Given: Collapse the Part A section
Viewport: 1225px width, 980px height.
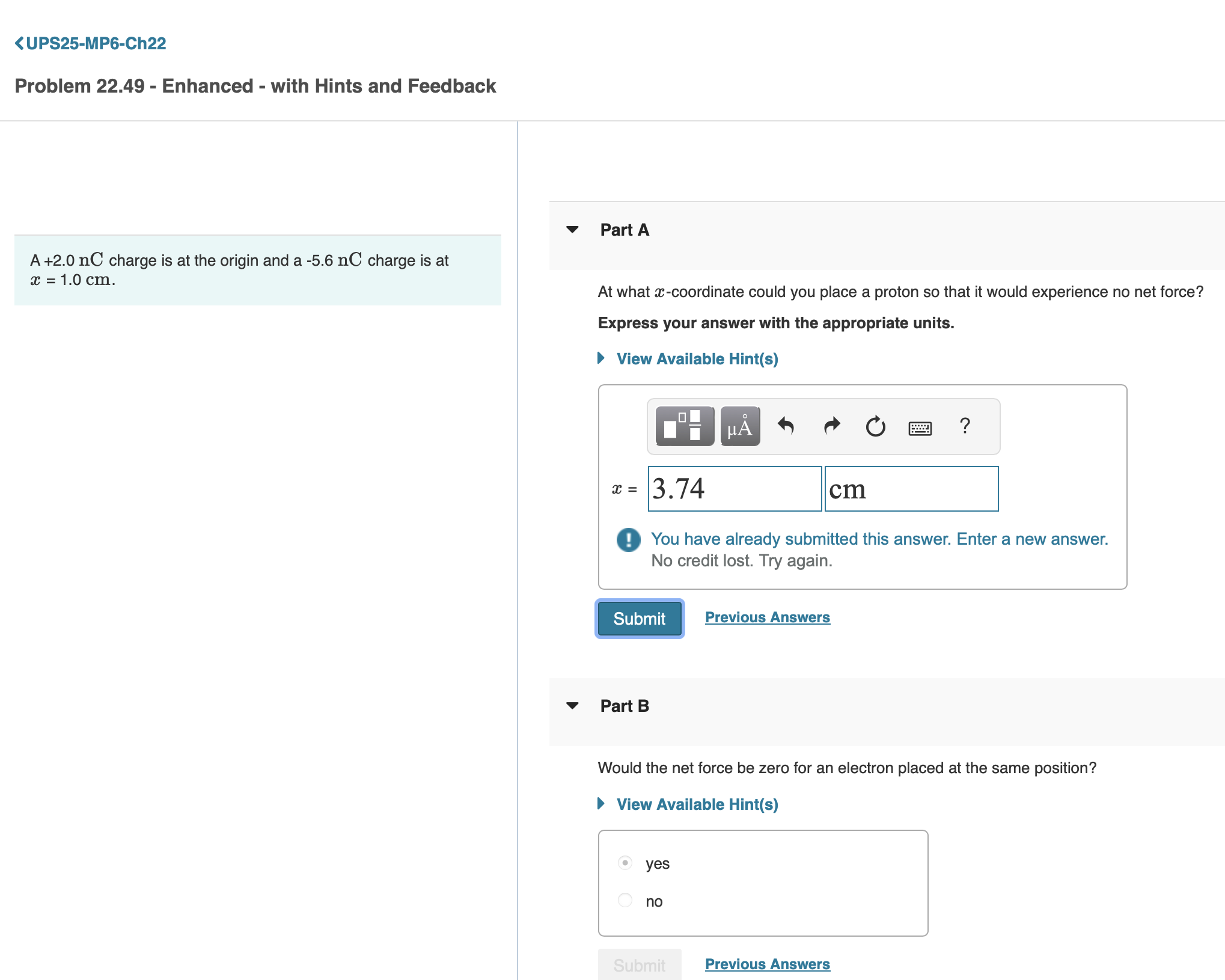Looking at the screenshot, I should point(572,229).
